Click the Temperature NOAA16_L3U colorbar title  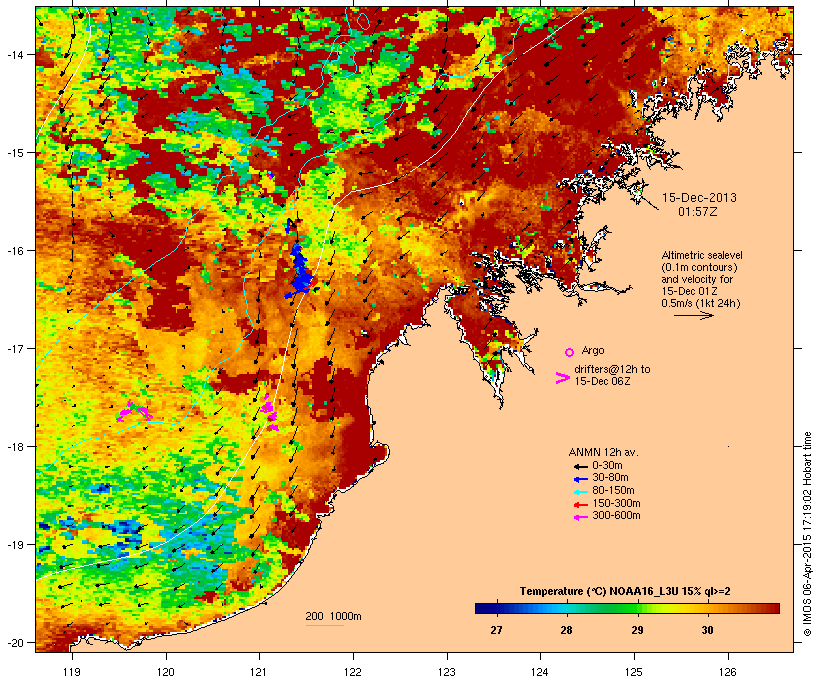pos(625,592)
